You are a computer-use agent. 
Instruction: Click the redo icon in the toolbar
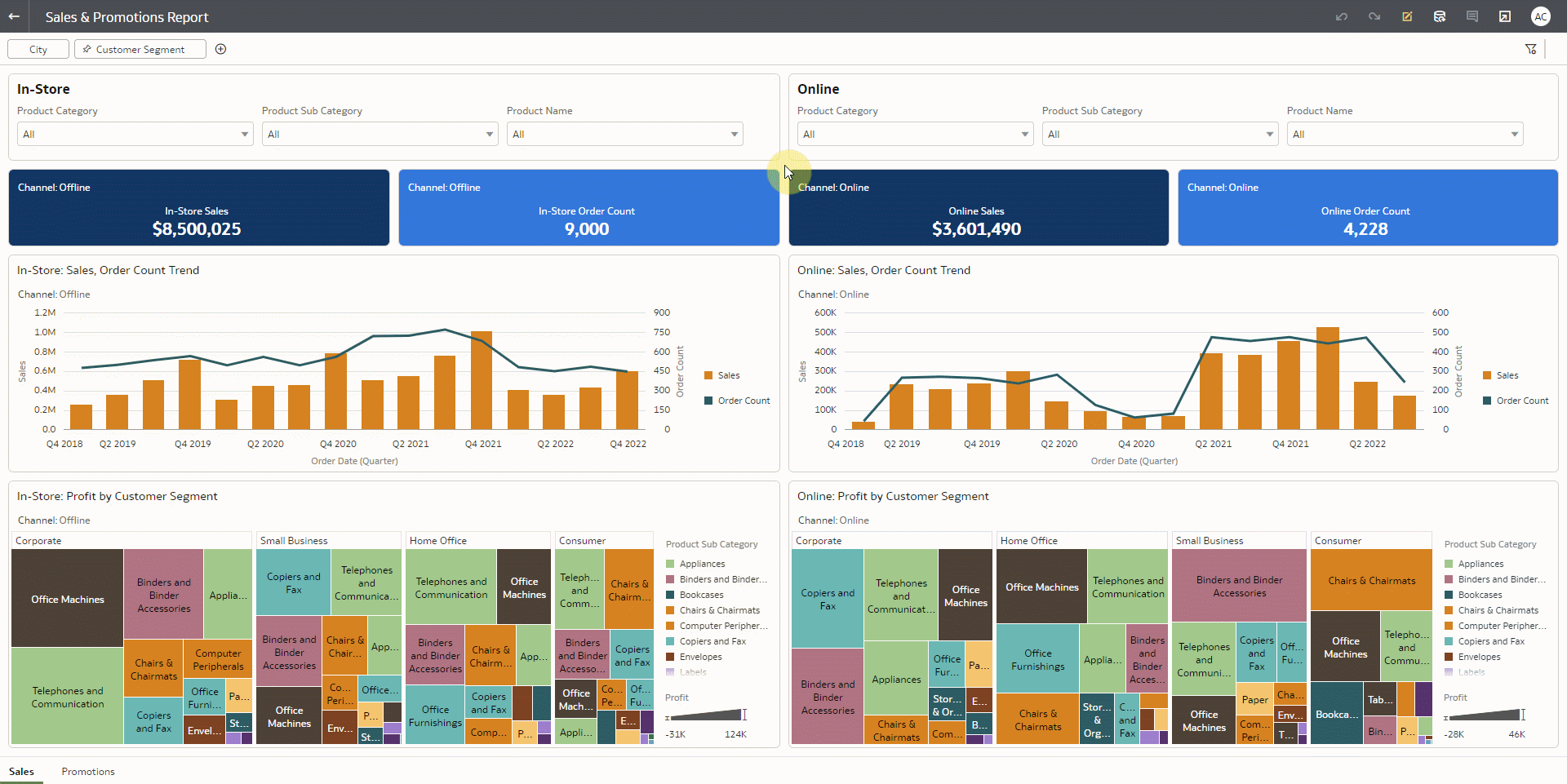pos(1374,16)
